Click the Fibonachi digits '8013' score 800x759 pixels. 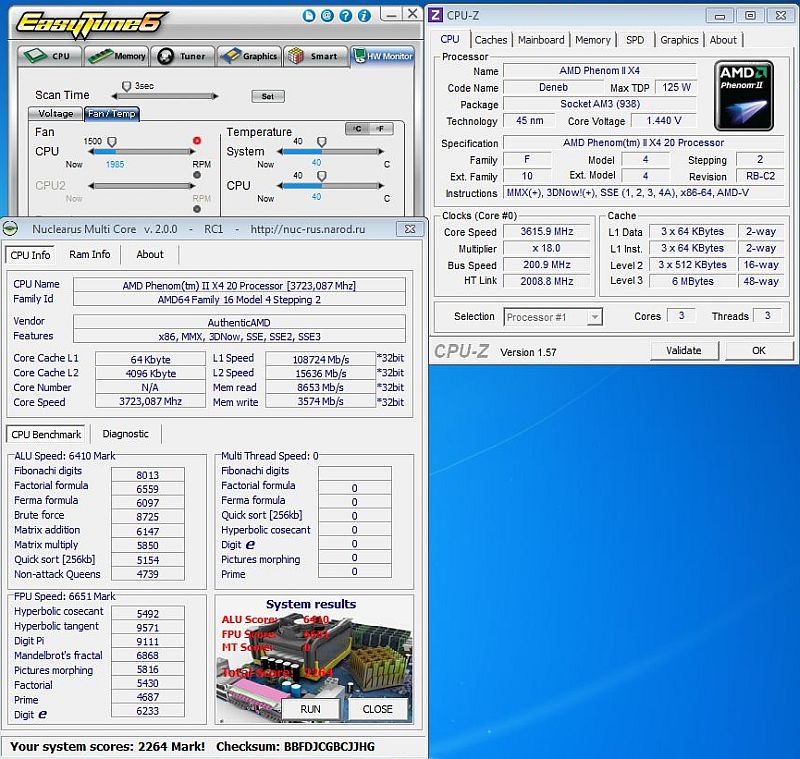(147, 475)
